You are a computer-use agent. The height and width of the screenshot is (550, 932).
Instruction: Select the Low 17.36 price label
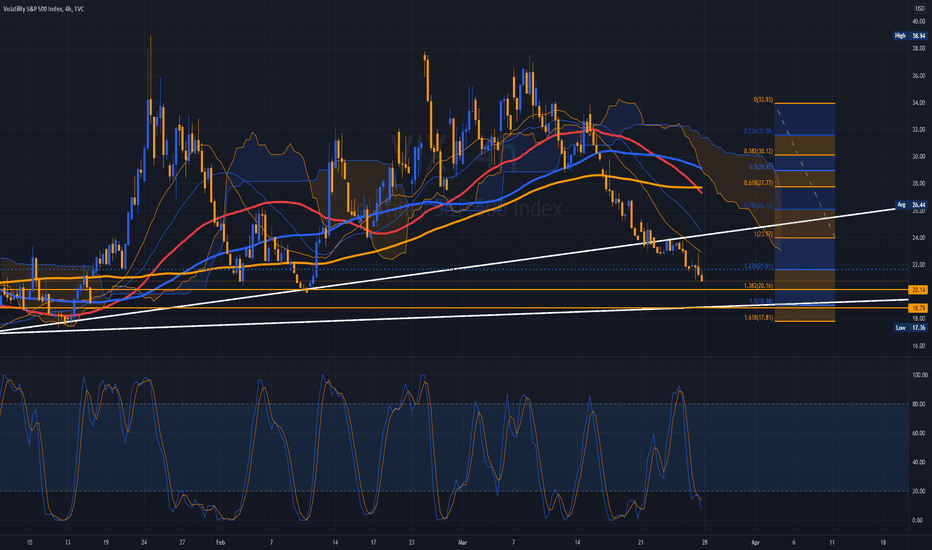pyautogui.click(x=911, y=328)
